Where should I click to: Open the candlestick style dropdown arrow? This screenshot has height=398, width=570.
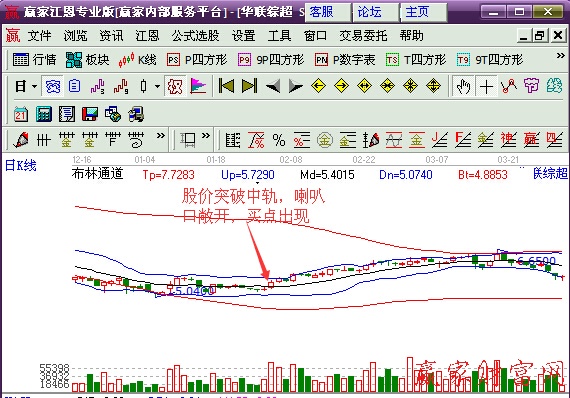157,87
